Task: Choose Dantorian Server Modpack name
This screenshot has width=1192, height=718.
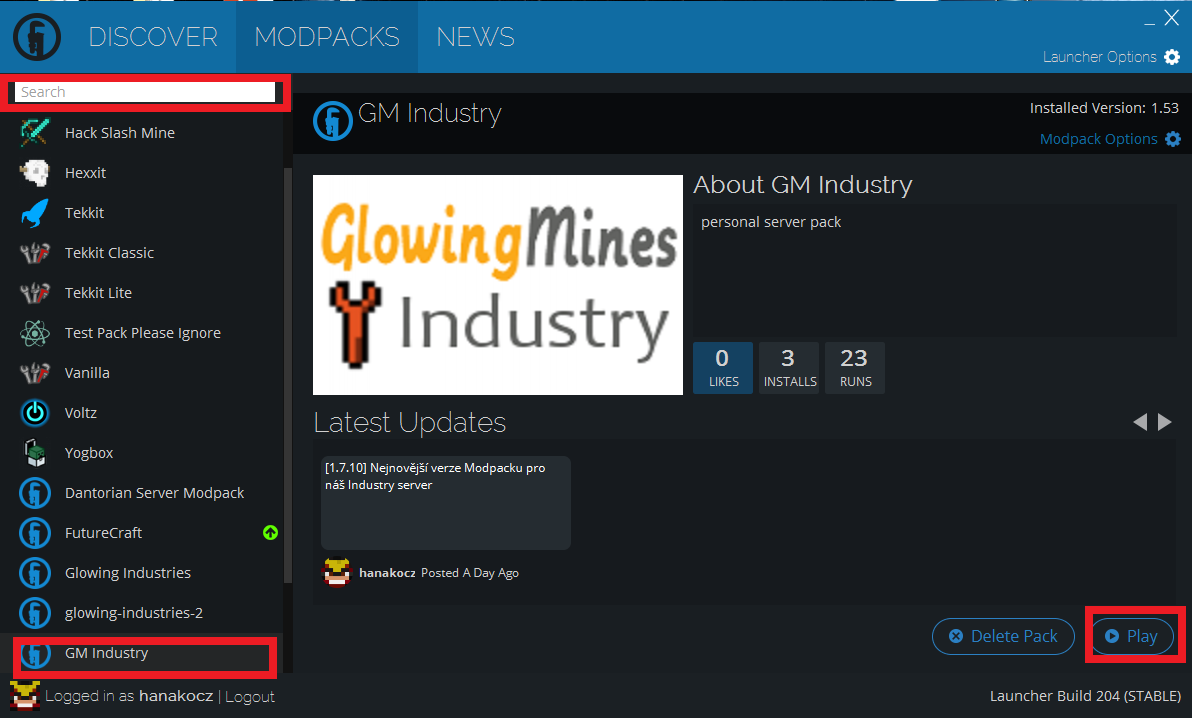Action: pyautogui.click(x=154, y=493)
